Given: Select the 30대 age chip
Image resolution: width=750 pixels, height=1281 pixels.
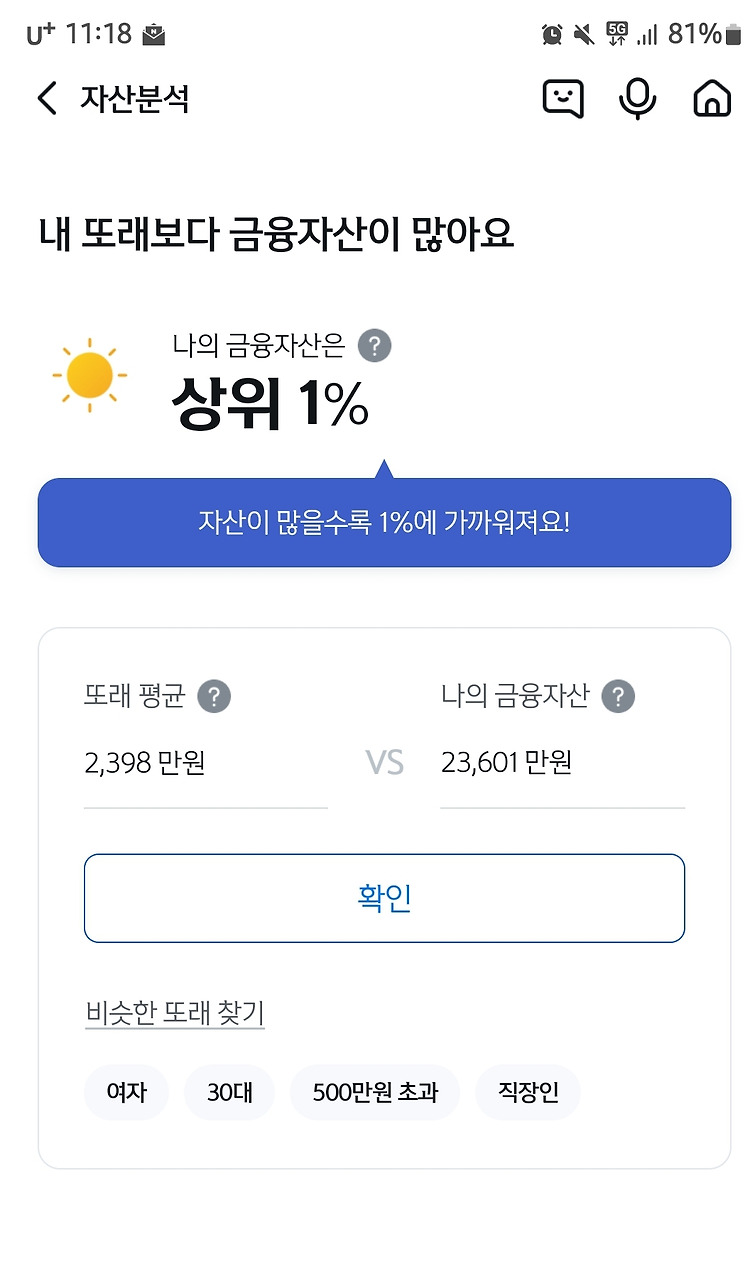Looking at the screenshot, I should point(230,1092).
